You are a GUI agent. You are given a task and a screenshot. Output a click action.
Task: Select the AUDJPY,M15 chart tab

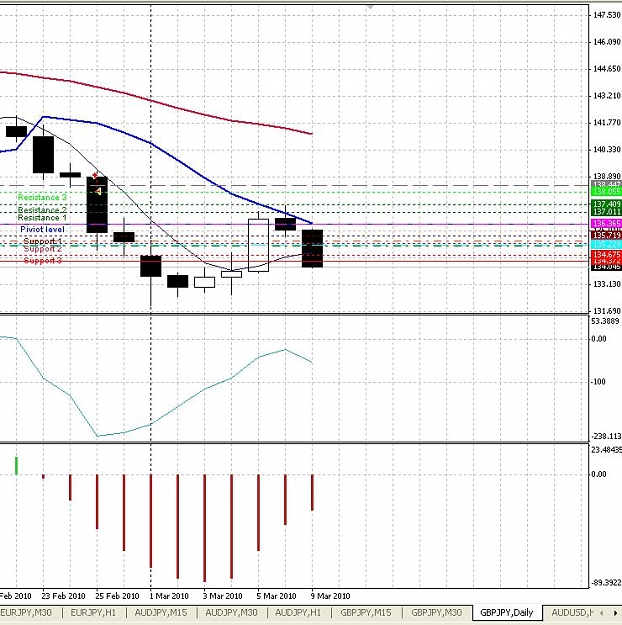(x=161, y=612)
